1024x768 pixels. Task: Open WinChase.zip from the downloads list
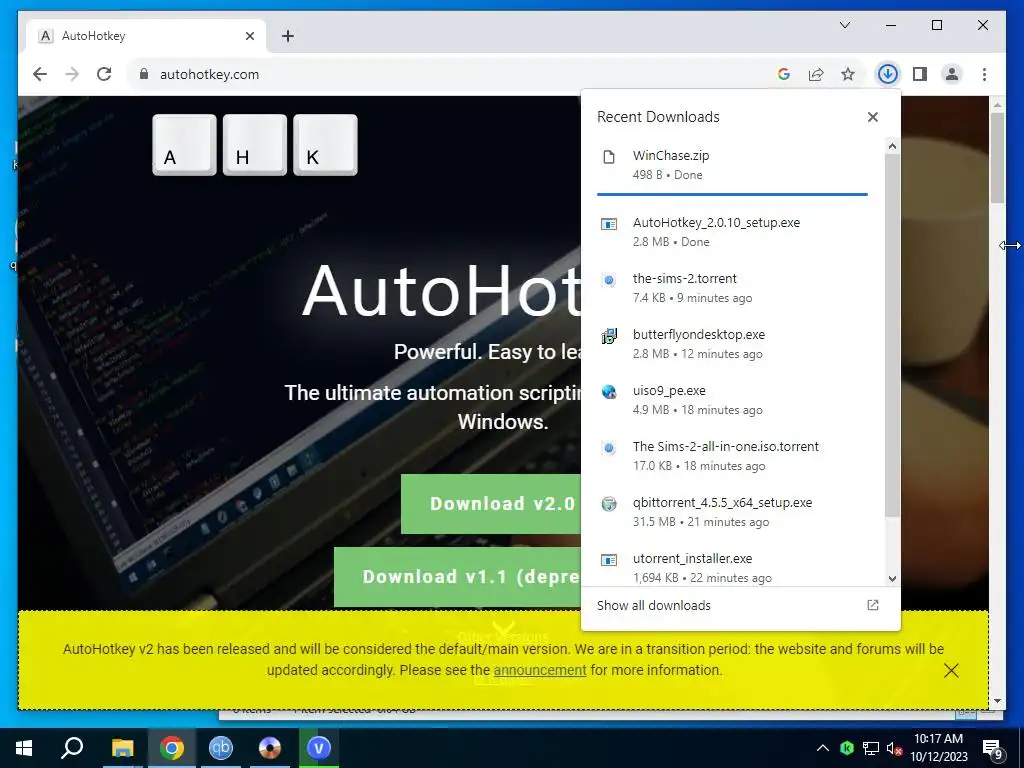(x=732, y=165)
